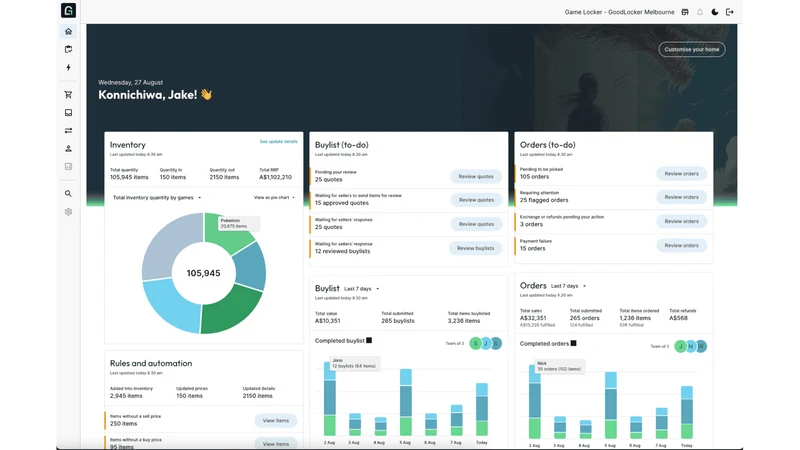800x450 pixels.
Task: Open the Home icon in sidebar
Action: 68,32
